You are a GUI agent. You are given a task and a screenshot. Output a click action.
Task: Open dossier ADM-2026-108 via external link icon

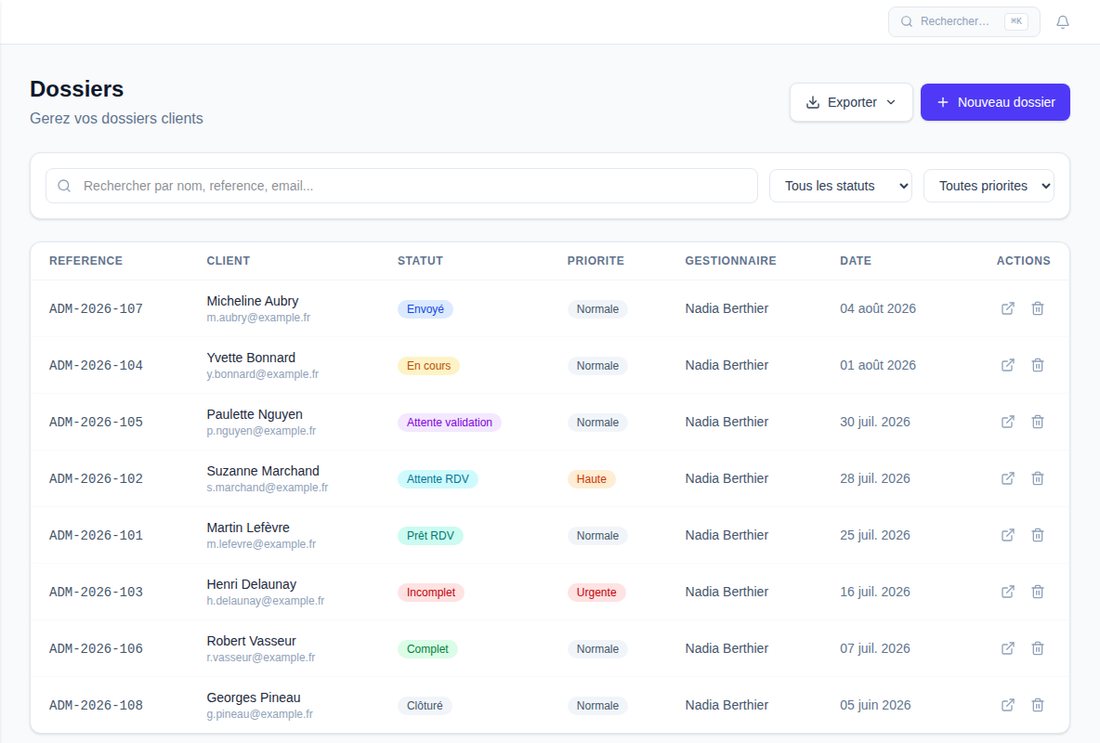click(1007, 706)
